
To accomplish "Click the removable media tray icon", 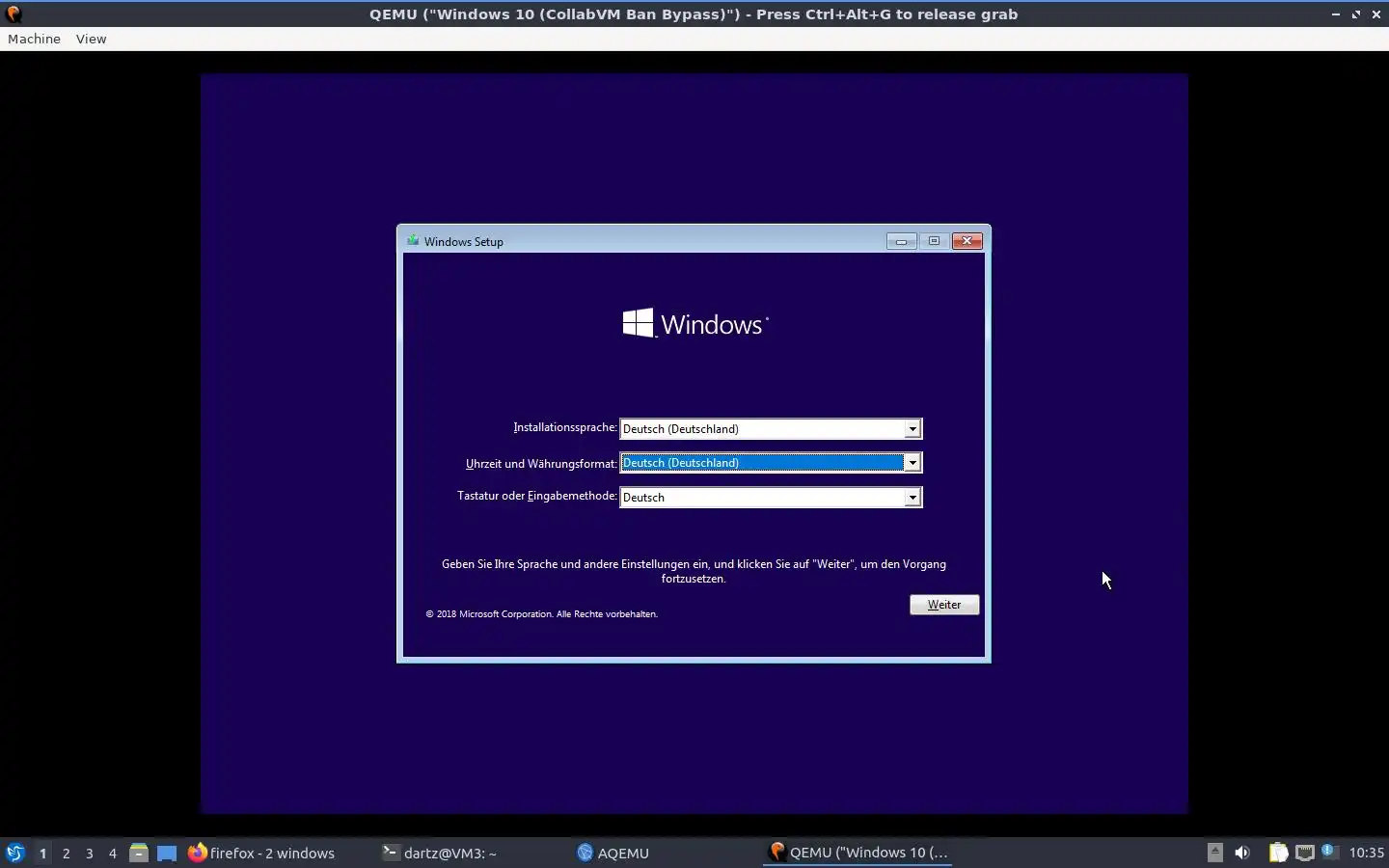I will [x=1215, y=853].
